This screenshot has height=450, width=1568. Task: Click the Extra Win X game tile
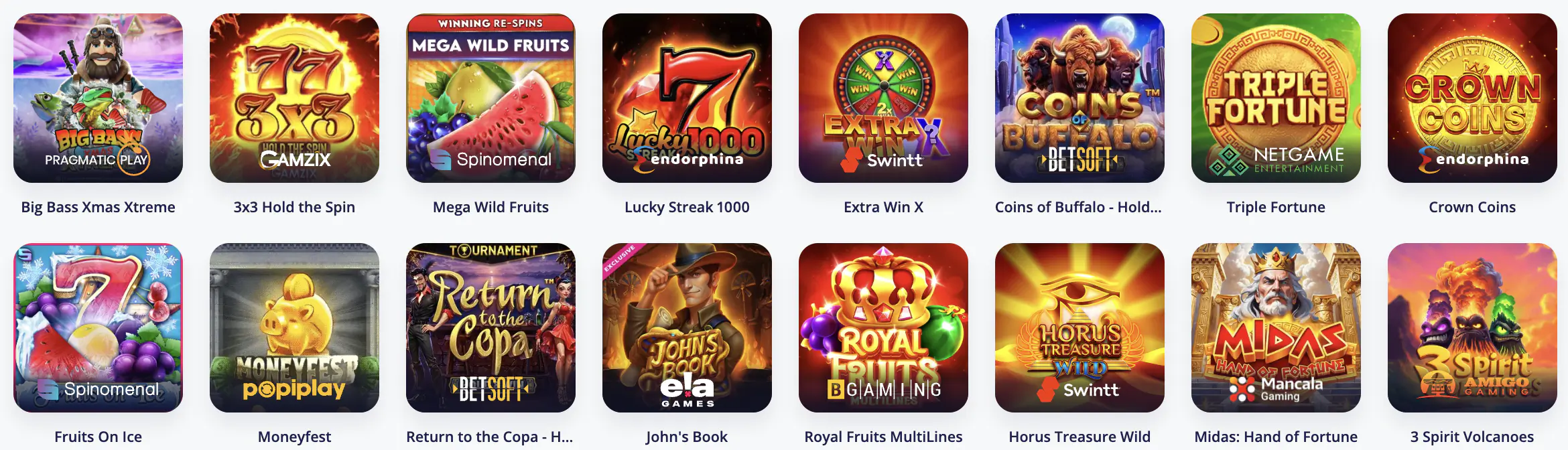pyautogui.click(x=883, y=98)
